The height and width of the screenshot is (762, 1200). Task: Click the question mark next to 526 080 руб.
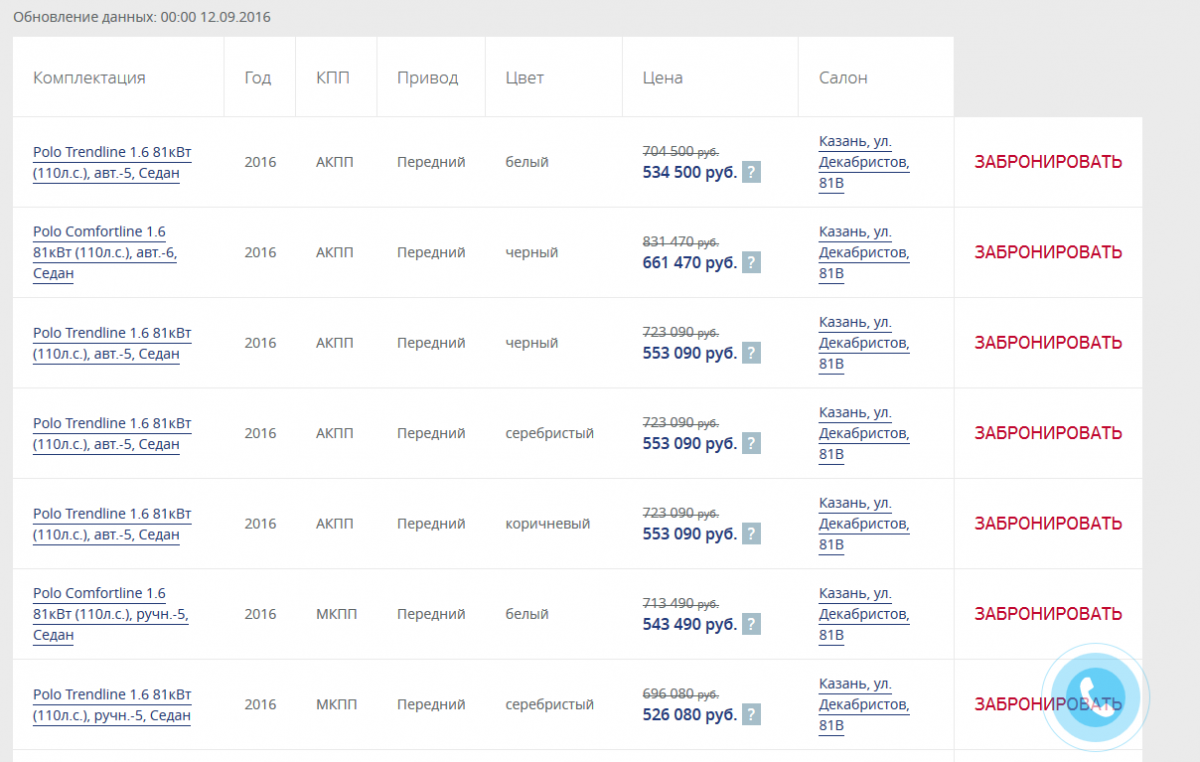click(x=751, y=714)
